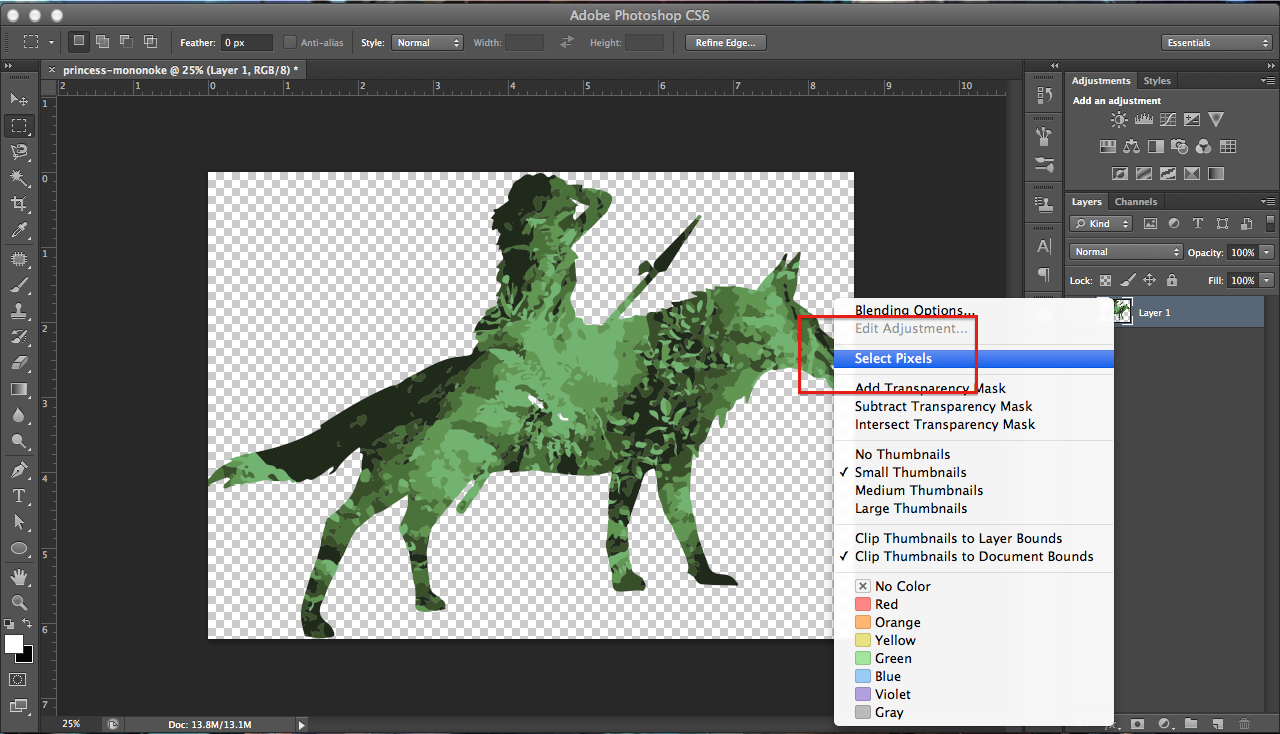
Task: Close the princess-mononoke document tab
Action: [52, 70]
